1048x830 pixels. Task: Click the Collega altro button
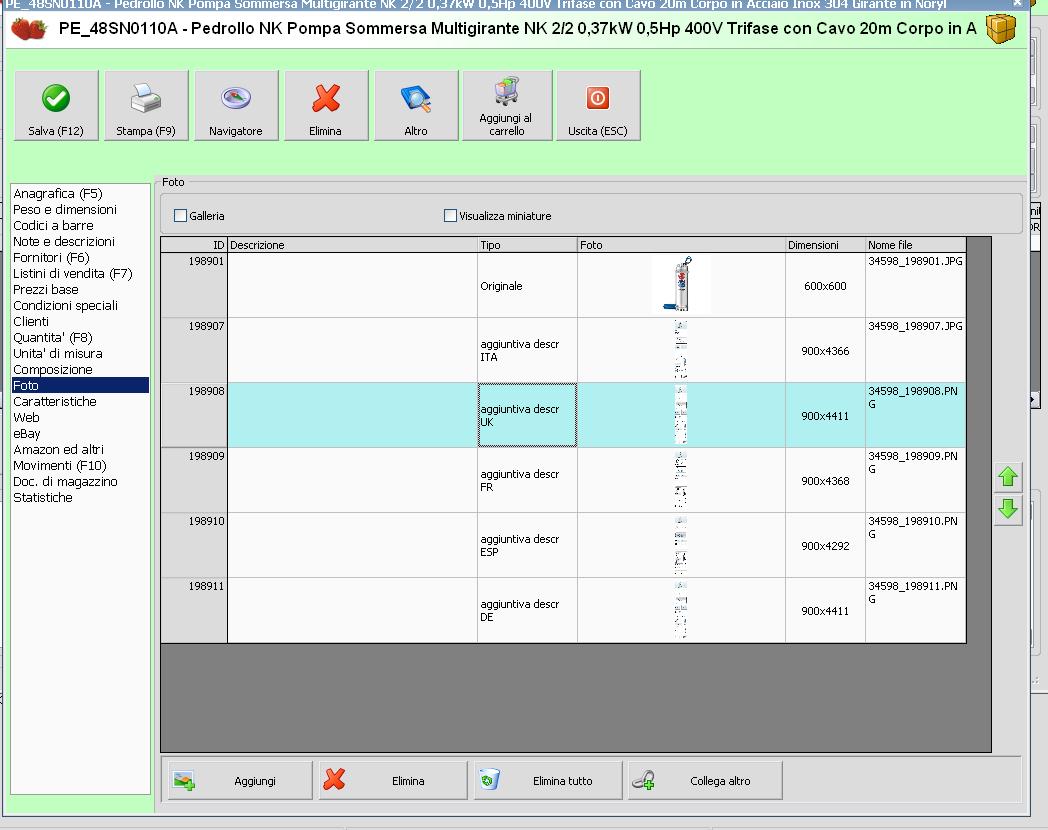tap(705, 781)
